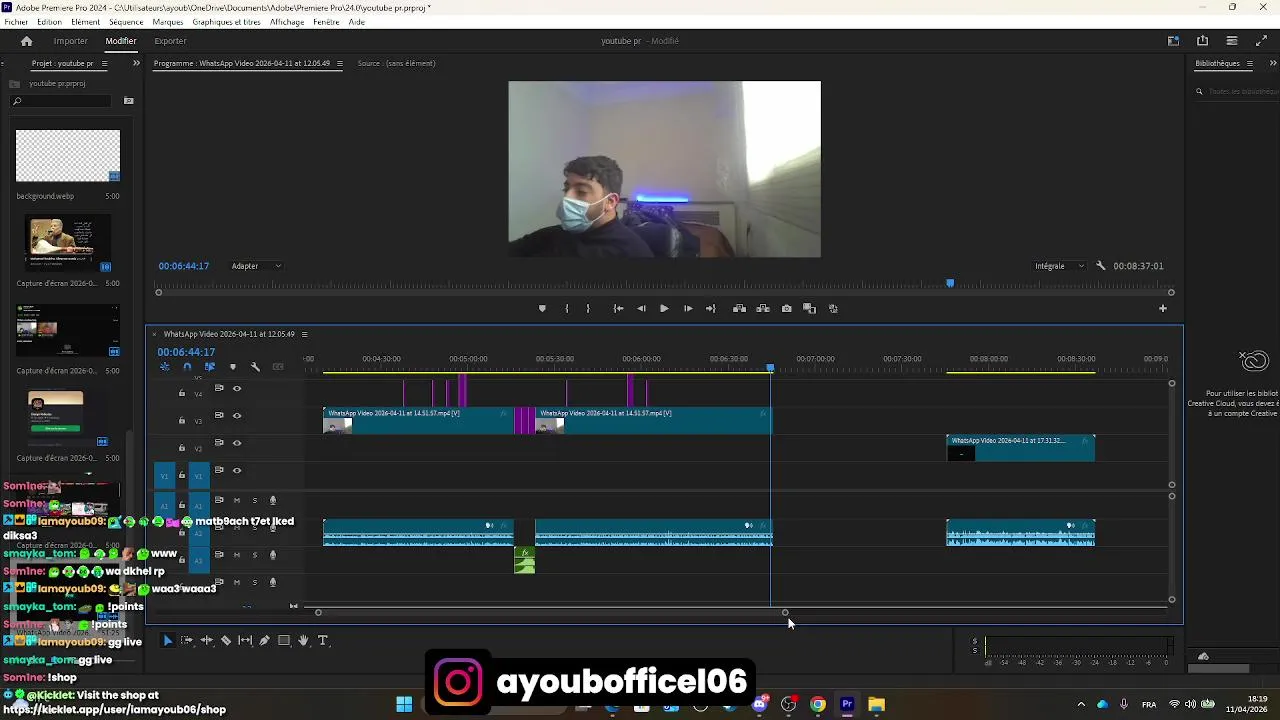Hide track V1 output eye
This screenshot has height=720, width=1280.
click(x=237, y=470)
